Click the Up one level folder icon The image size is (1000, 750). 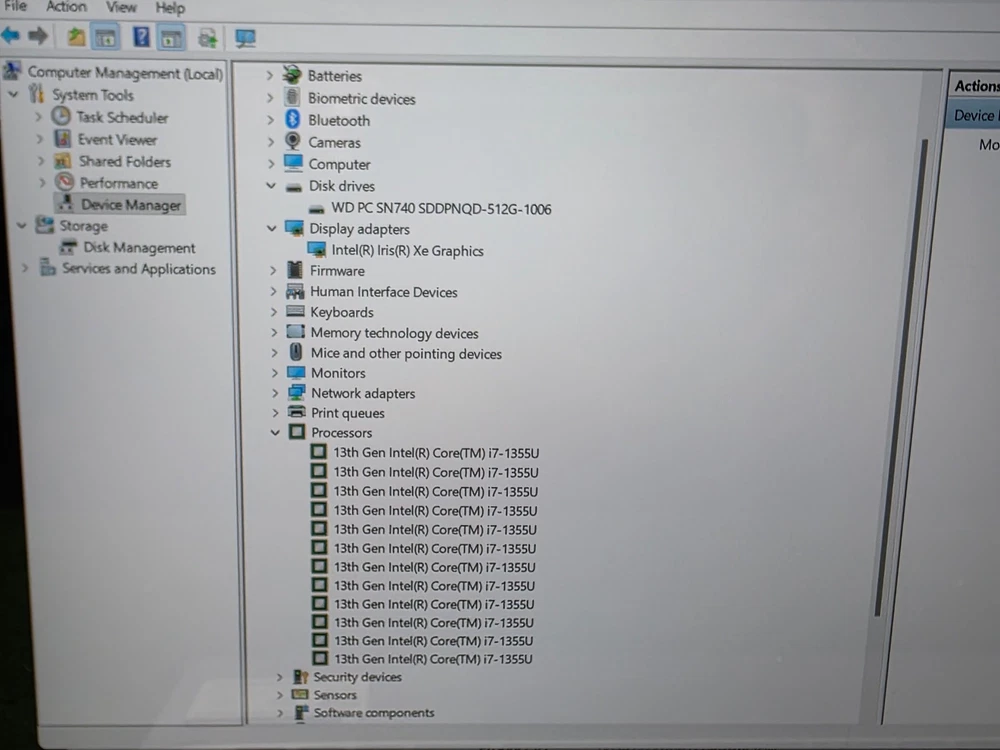(x=76, y=38)
